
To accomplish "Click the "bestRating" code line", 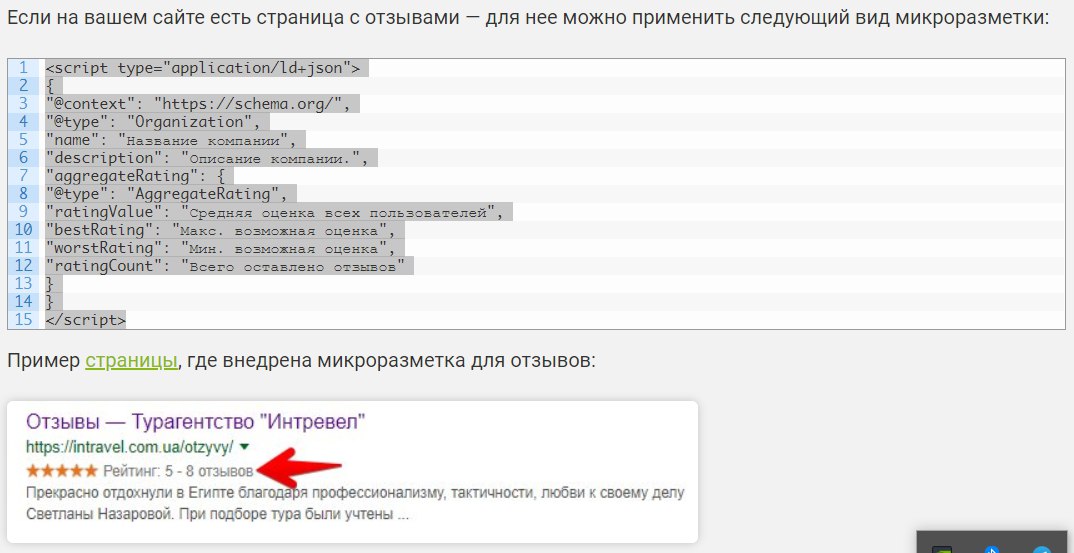I will pyautogui.click(x=220, y=230).
